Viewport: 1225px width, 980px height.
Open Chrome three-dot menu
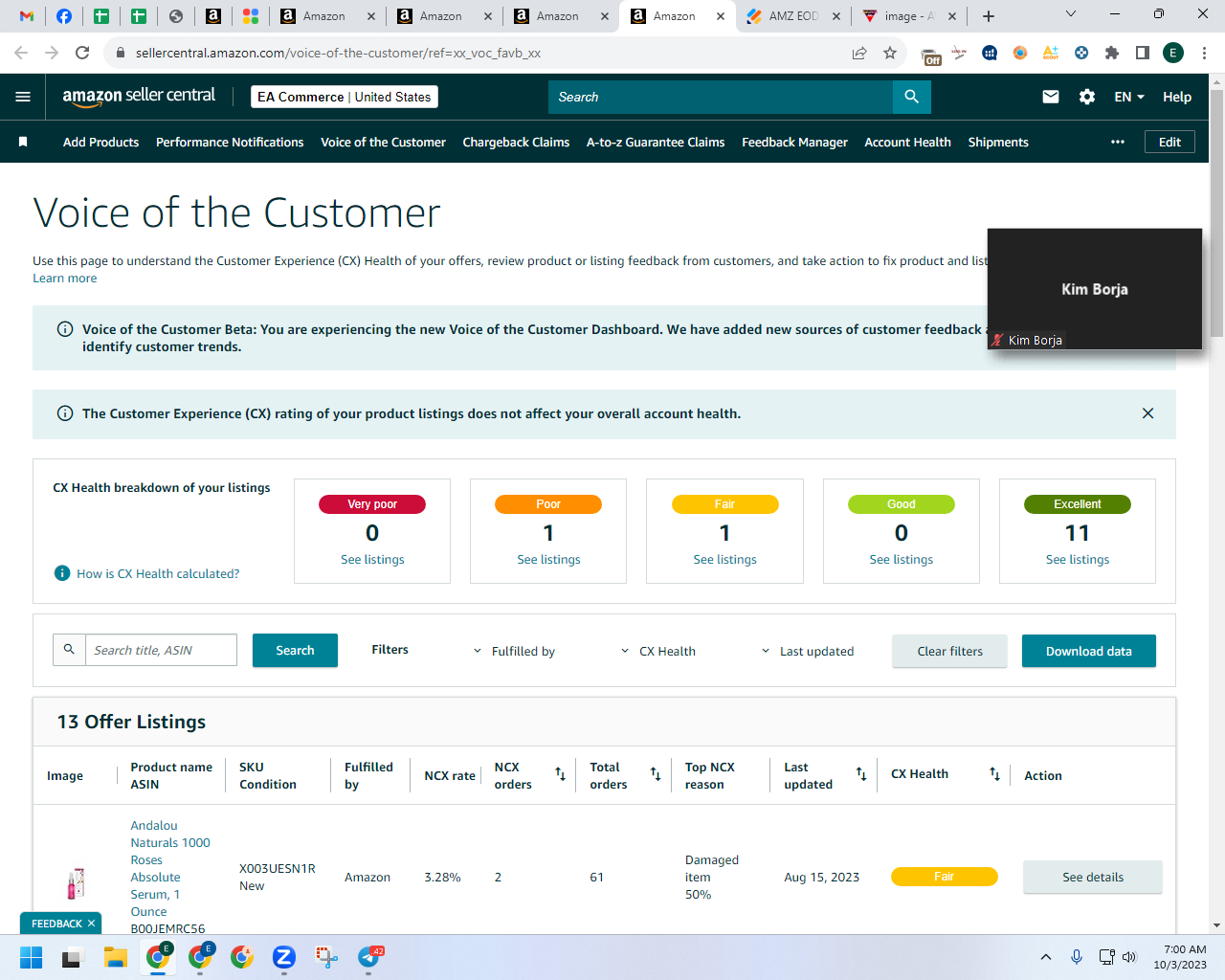tap(1205, 53)
